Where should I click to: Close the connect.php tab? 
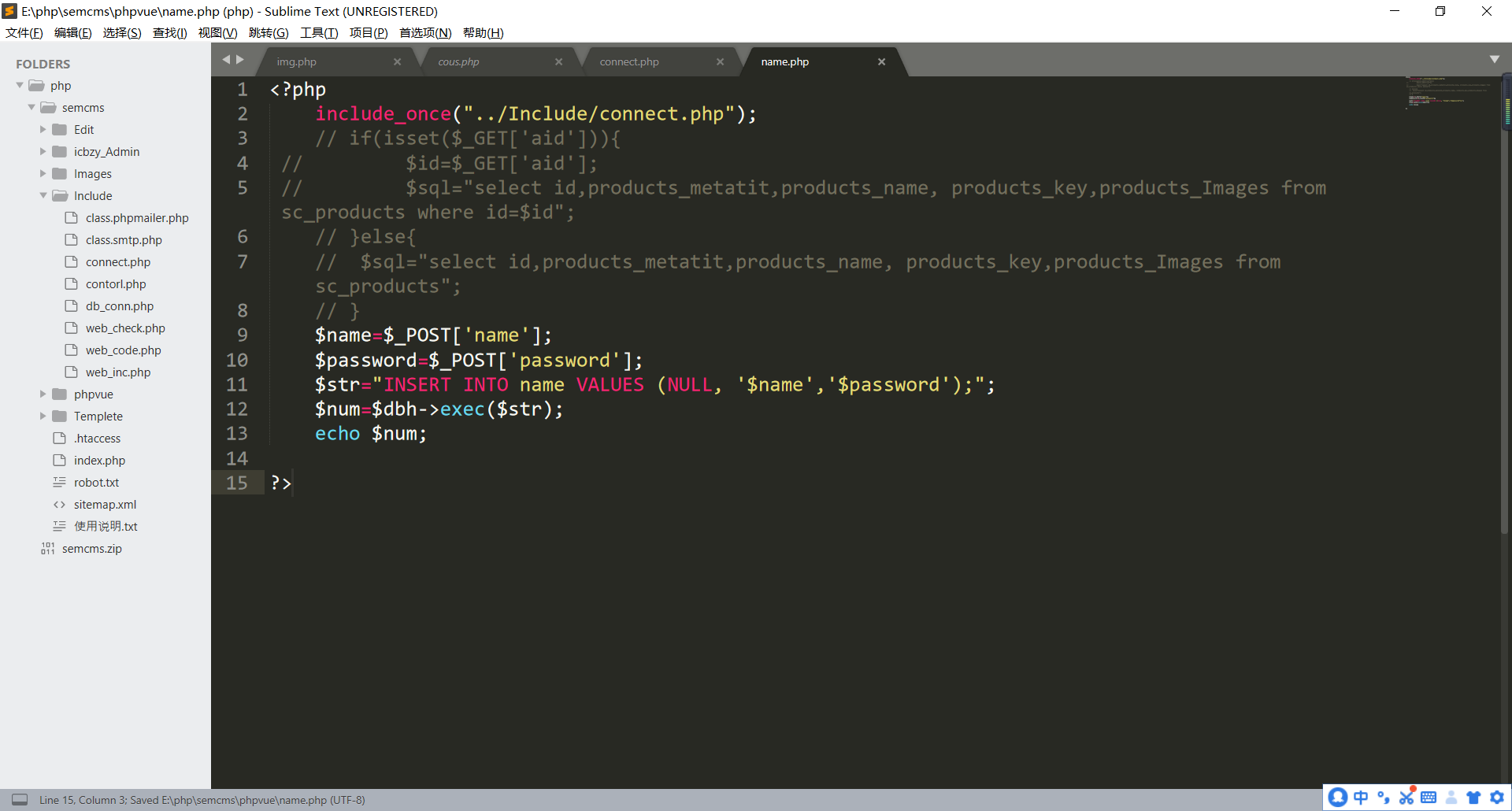click(x=720, y=61)
